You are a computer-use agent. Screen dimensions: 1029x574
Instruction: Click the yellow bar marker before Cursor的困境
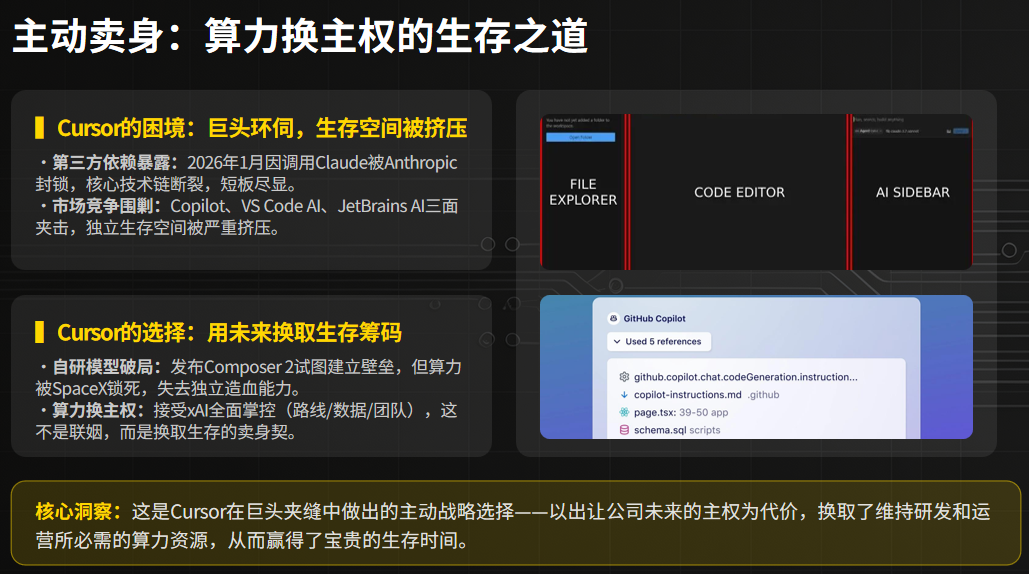pyautogui.click(x=39, y=128)
